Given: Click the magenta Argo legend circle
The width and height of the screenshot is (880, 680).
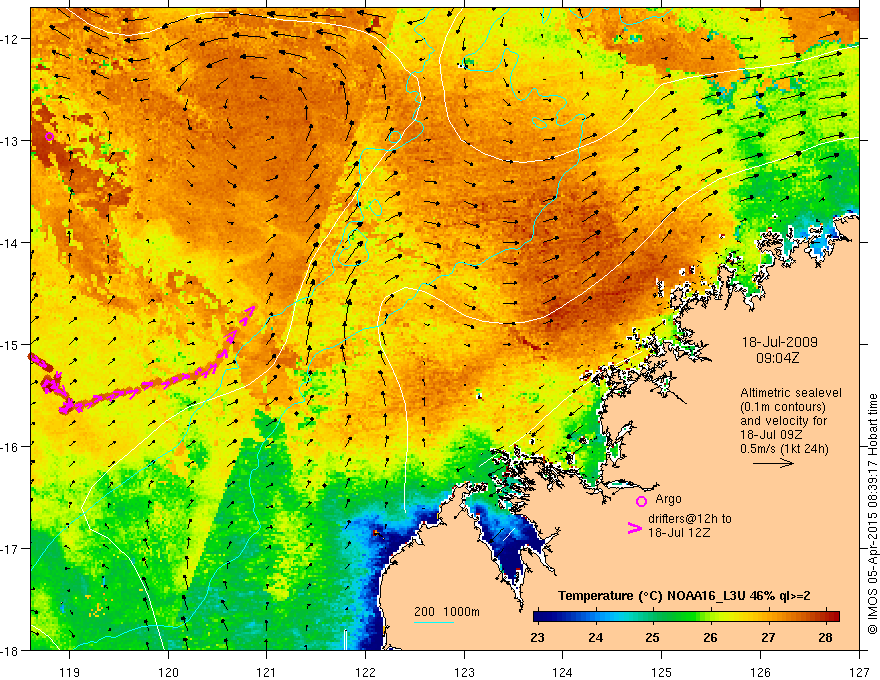Looking at the screenshot, I should 641,501.
